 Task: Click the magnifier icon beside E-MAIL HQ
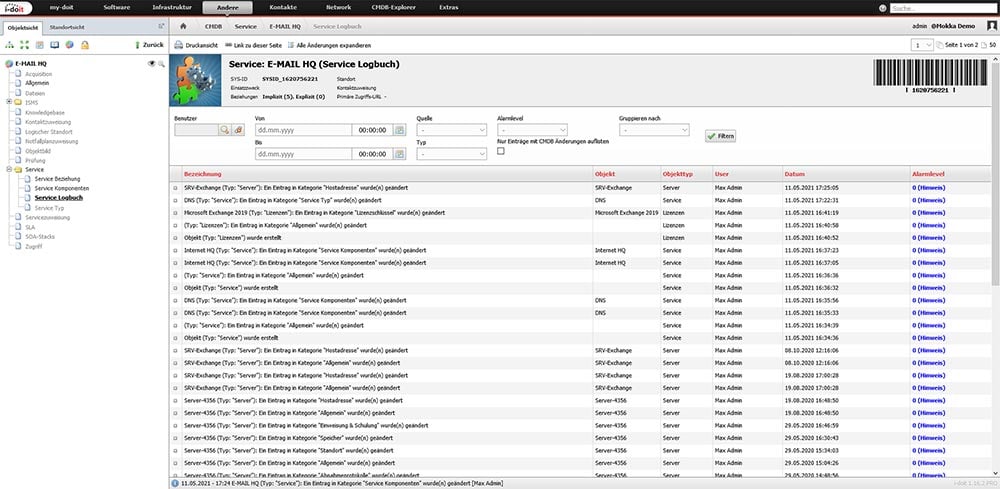click(161, 64)
